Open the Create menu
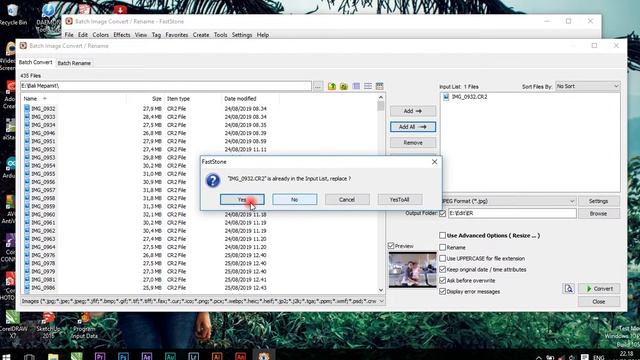The height and width of the screenshot is (360, 640). coord(201,35)
